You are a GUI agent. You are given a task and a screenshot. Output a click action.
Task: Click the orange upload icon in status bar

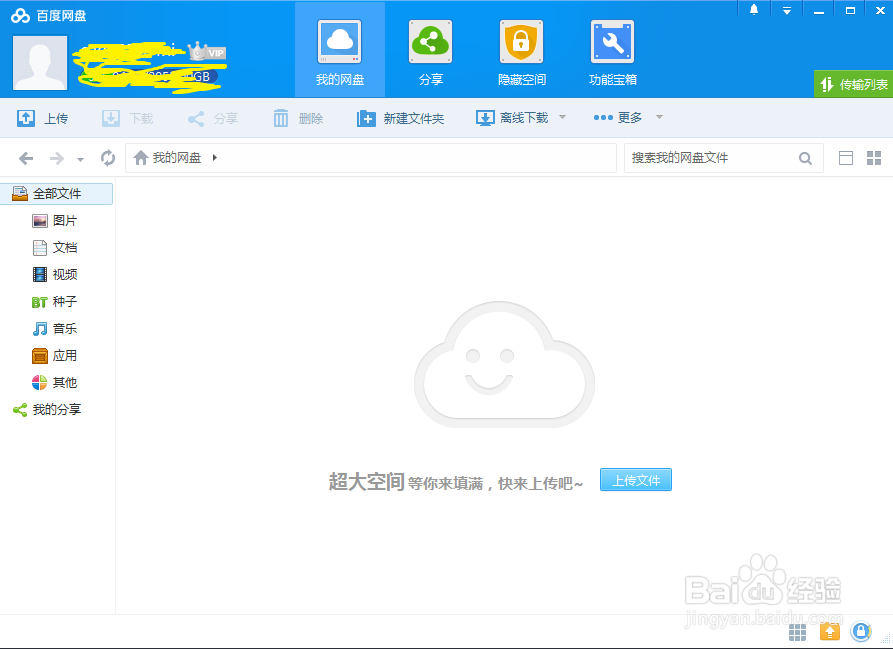(x=830, y=631)
